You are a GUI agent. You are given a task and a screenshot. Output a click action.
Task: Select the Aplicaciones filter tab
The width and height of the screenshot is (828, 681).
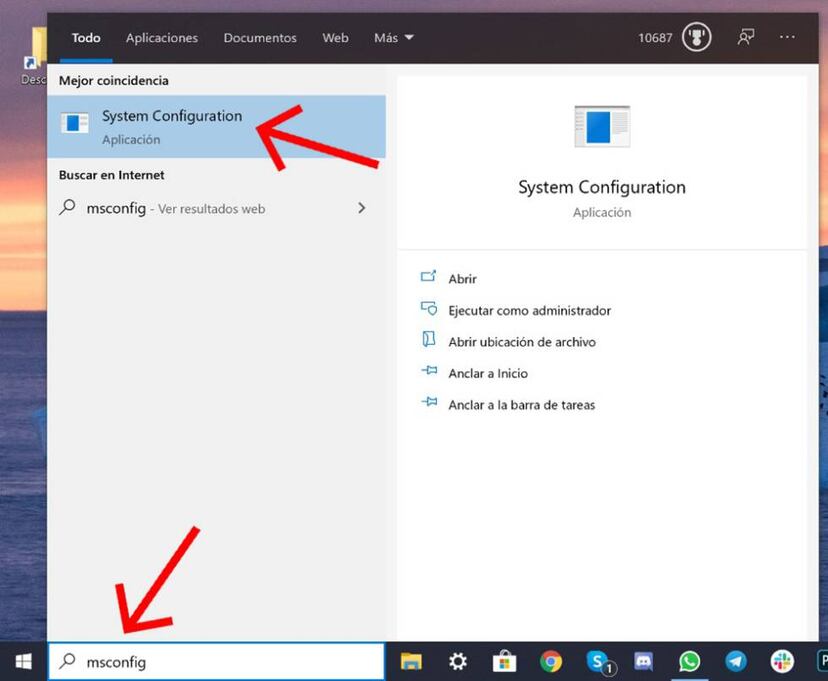pyautogui.click(x=161, y=37)
